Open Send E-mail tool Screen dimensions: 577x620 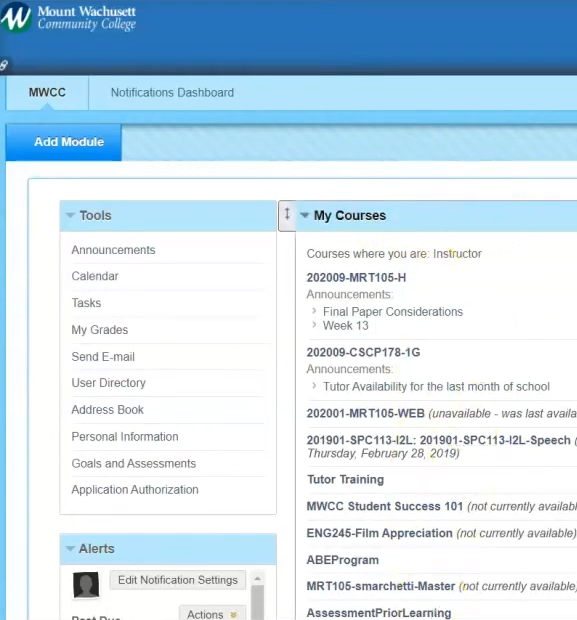(x=103, y=357)
